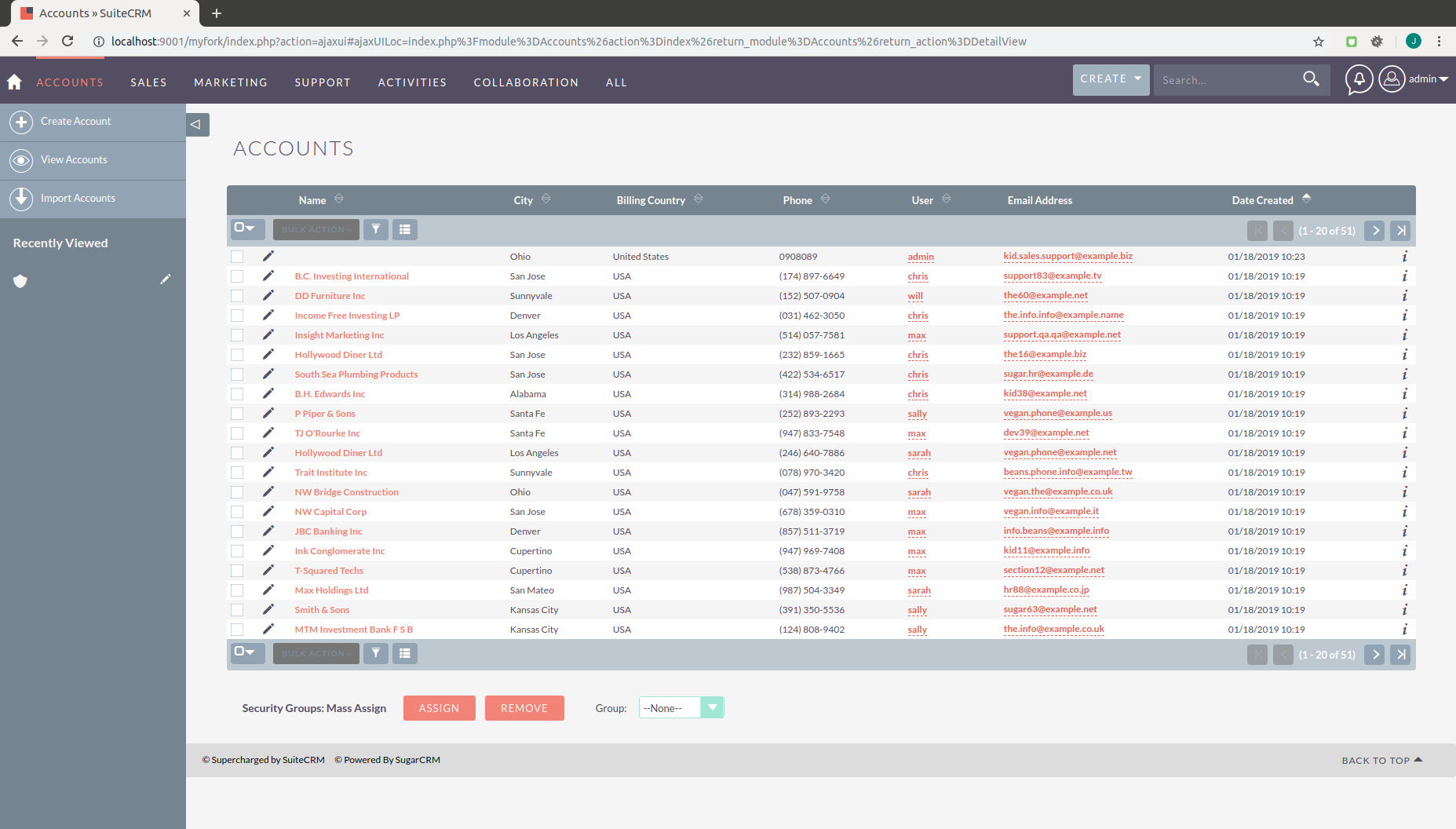1456x829 pixels.
Task: Focus the global search field
Action: (1227, 80)
